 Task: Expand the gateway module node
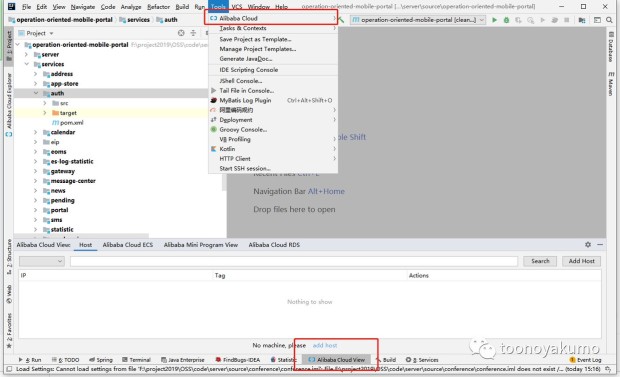36,171
